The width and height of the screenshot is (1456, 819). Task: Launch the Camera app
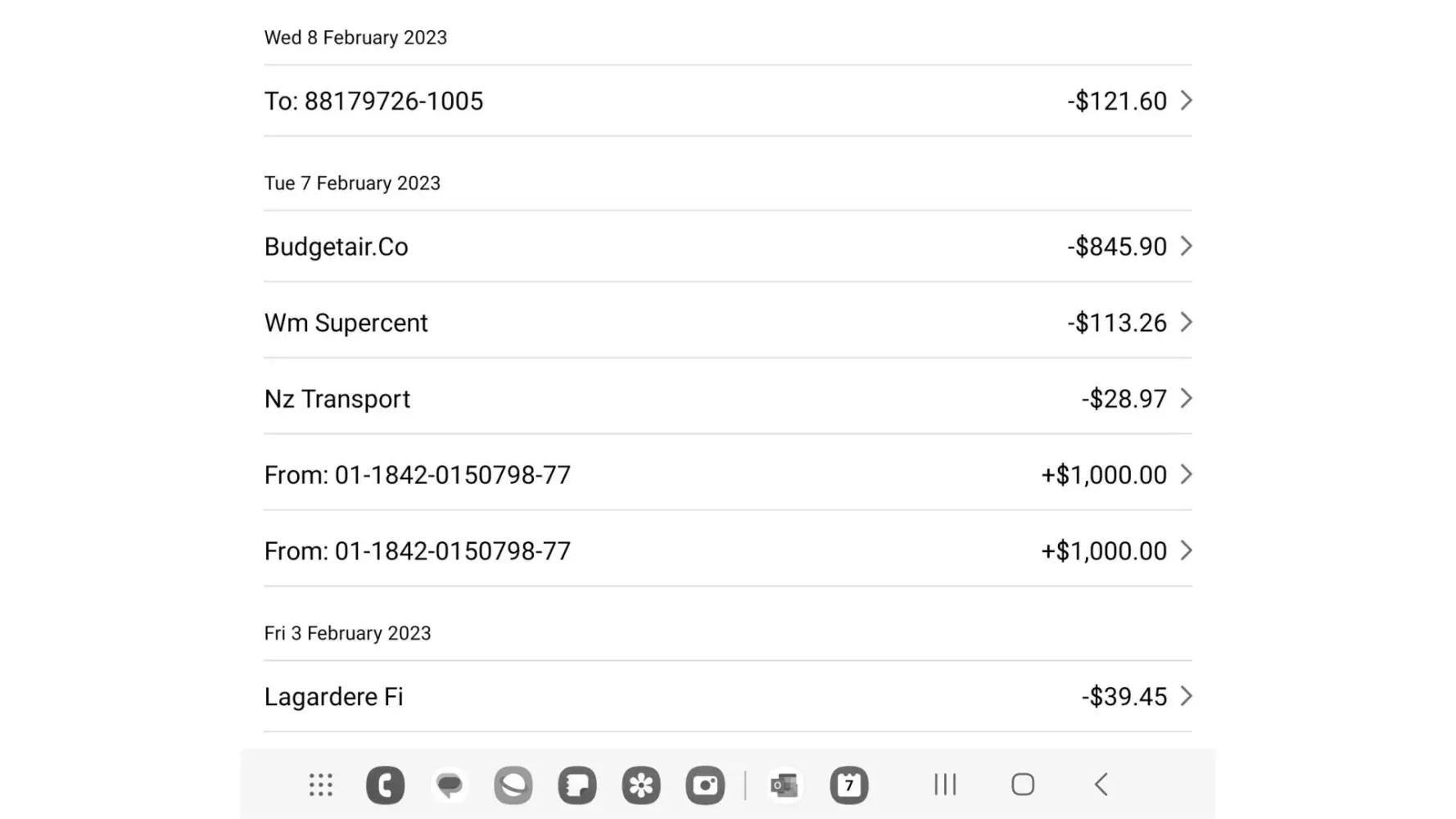pyautogui.click(x=705, y=785)
